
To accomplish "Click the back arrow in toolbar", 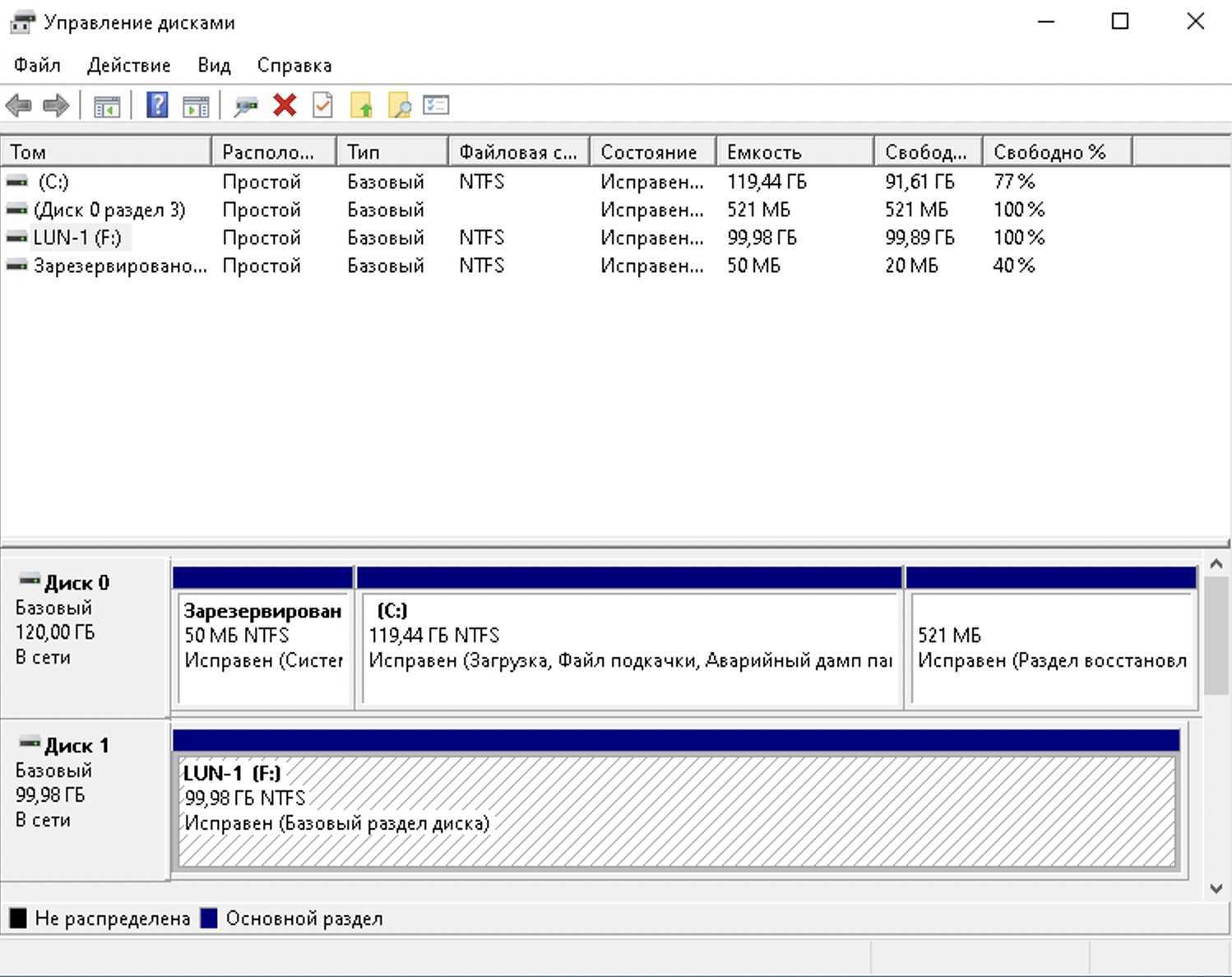I will click(x=18, y=105).
